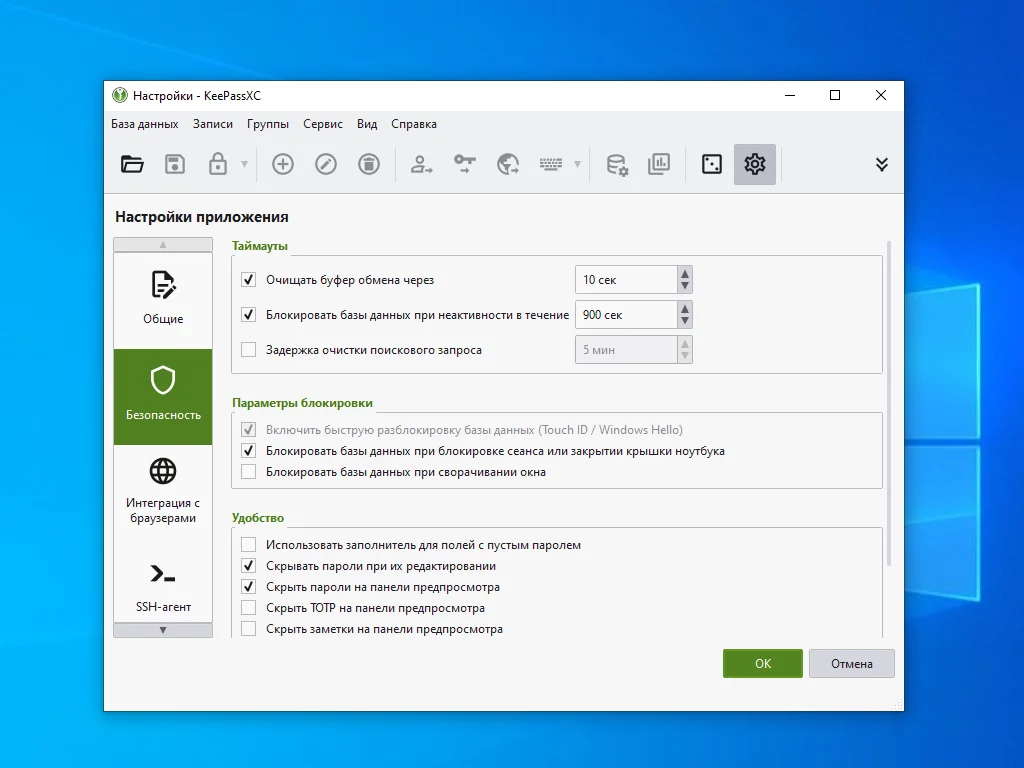
Task: Click the open database folder icon
Action: pyautogui.click(x=132, y=165)
